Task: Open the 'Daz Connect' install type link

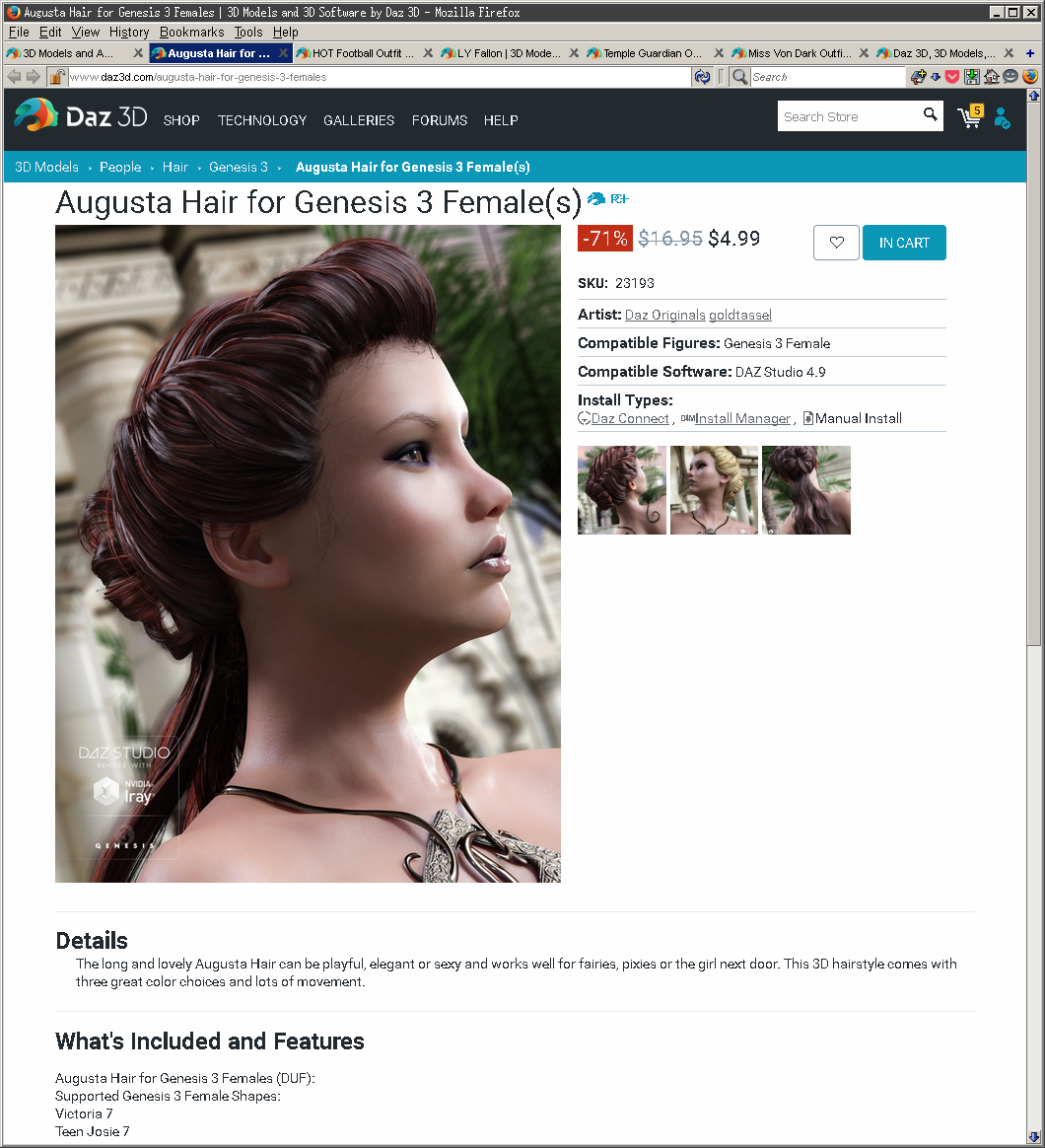Action: point(629,418)
